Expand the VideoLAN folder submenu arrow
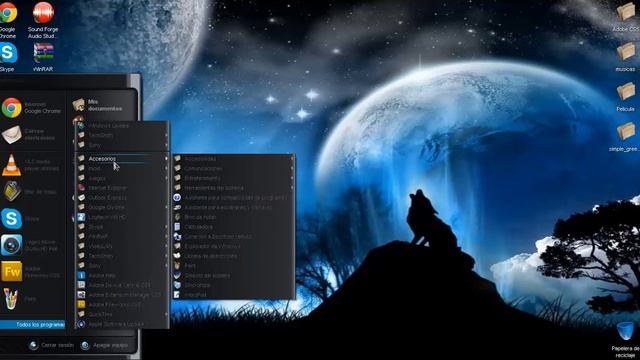640x360 pixels. click(x=166, y=246)
